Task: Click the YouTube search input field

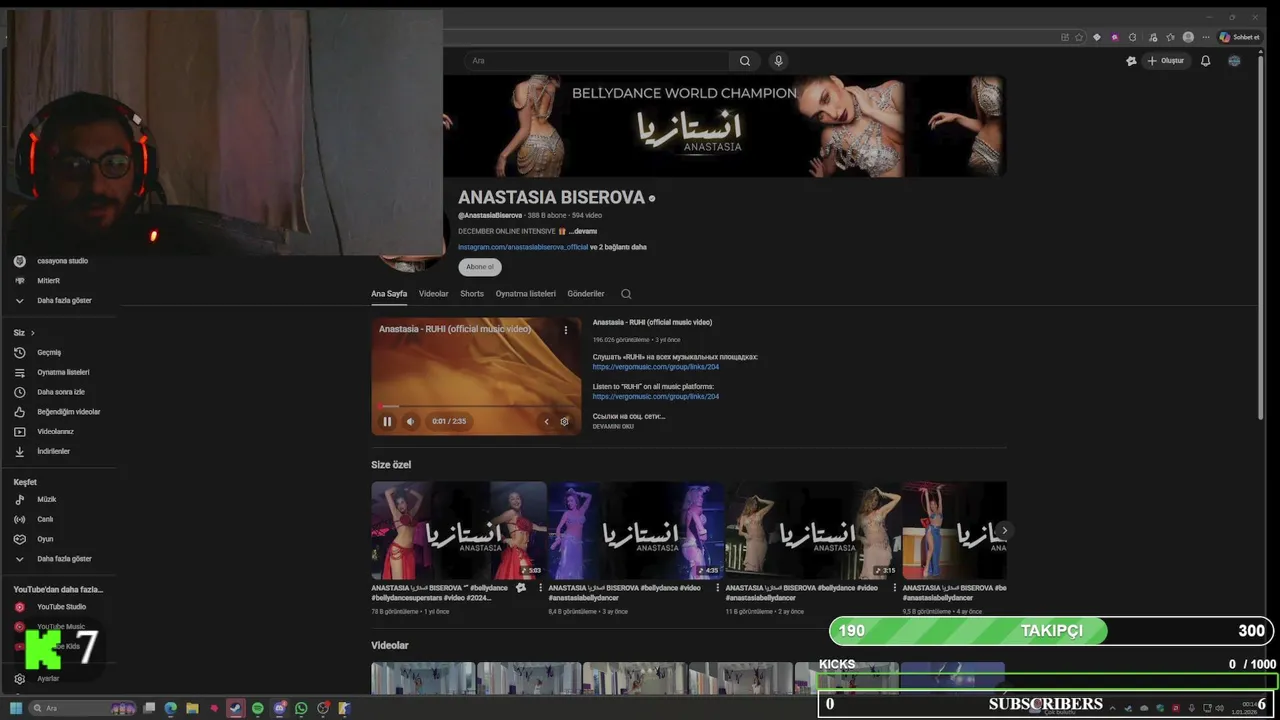Action: coord(598,61)
